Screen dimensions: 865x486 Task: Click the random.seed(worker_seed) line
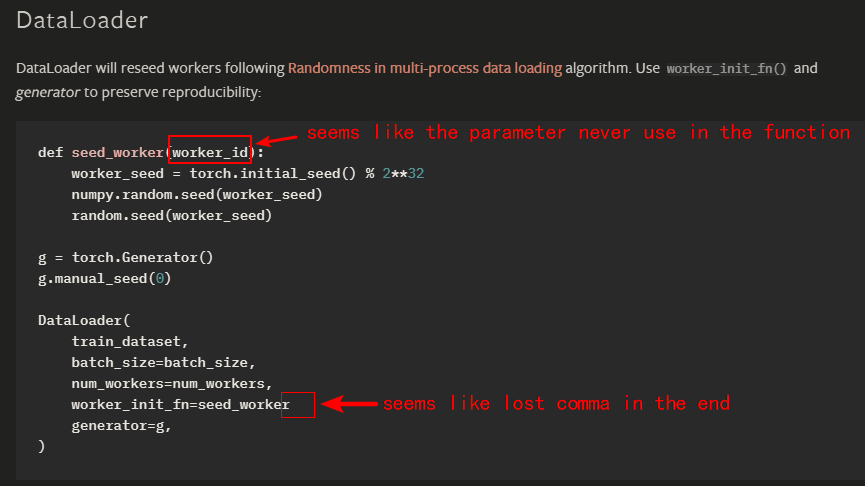[172, 216]
